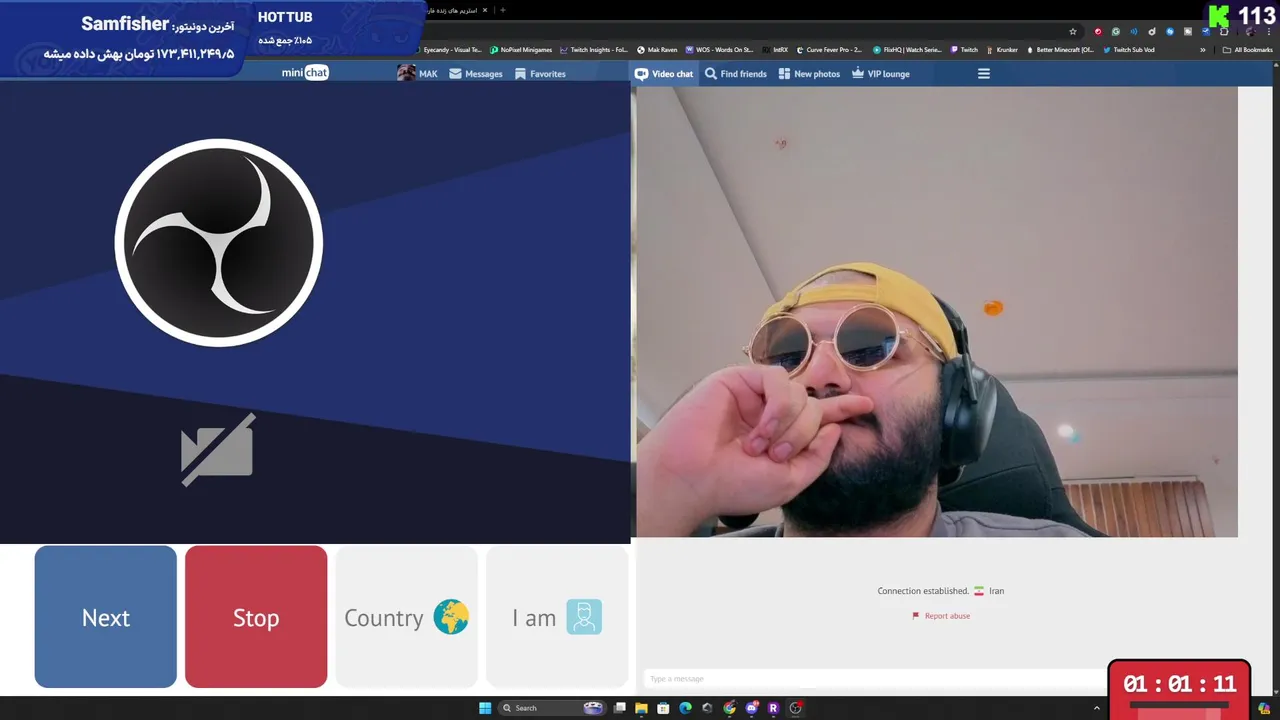1280x720 pixels.
Task: Click the 'Connection established.' text
Action: [923, 591]
